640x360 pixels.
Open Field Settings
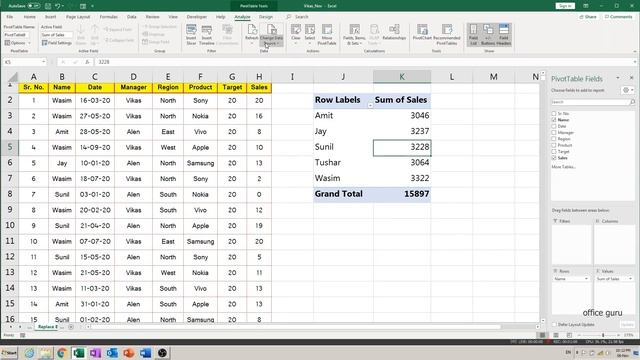(x=57, y=43)
